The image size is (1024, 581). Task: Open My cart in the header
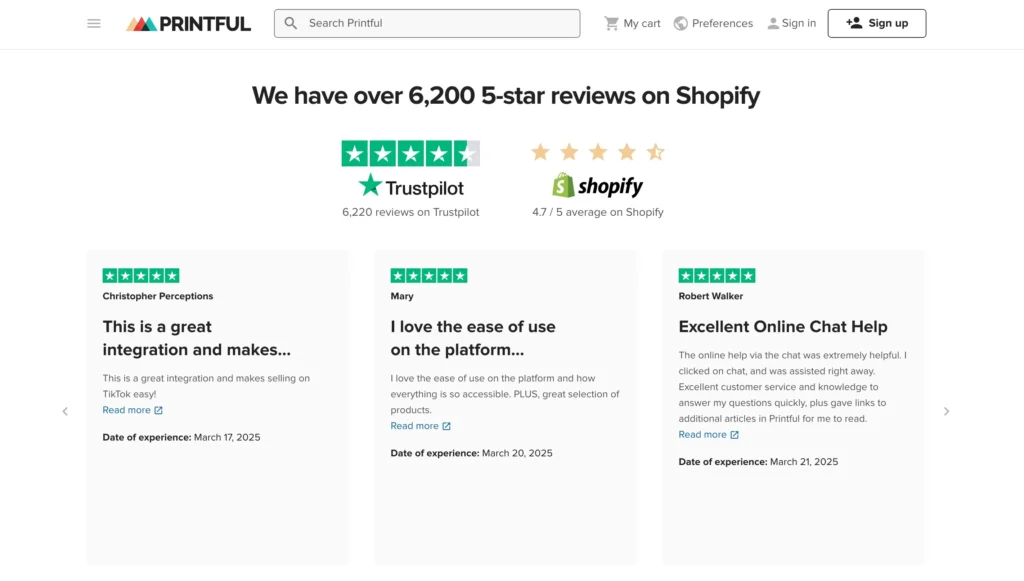(642, 23)
